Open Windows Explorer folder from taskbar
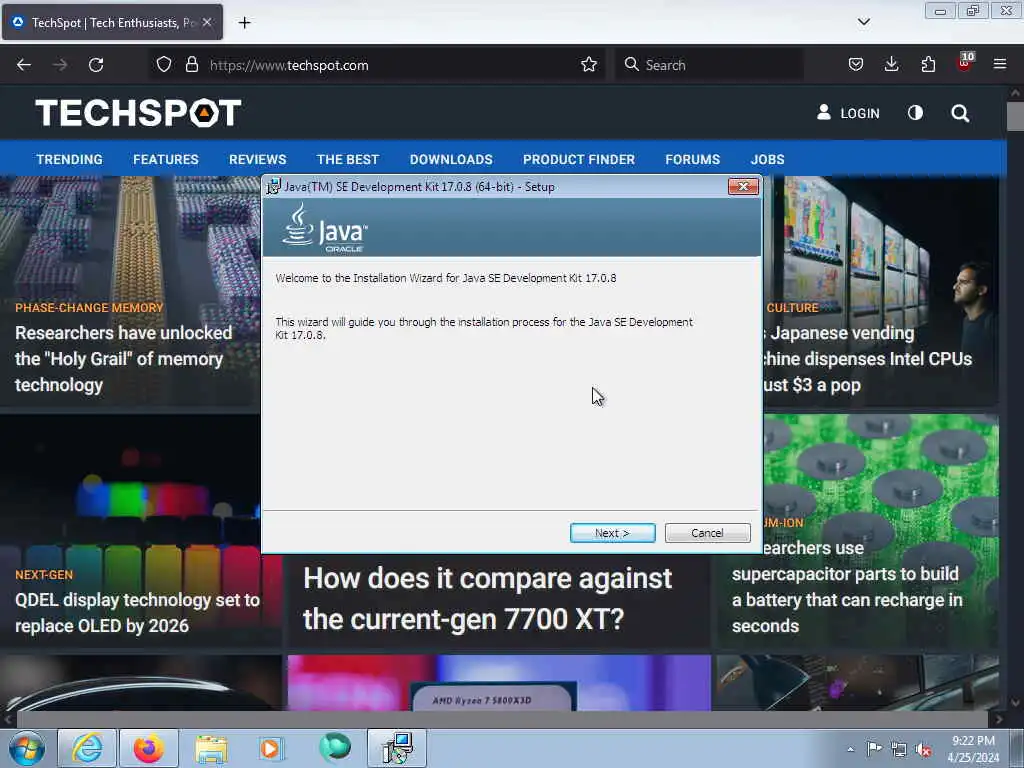The image size is (1024, 768). [211, 748]
